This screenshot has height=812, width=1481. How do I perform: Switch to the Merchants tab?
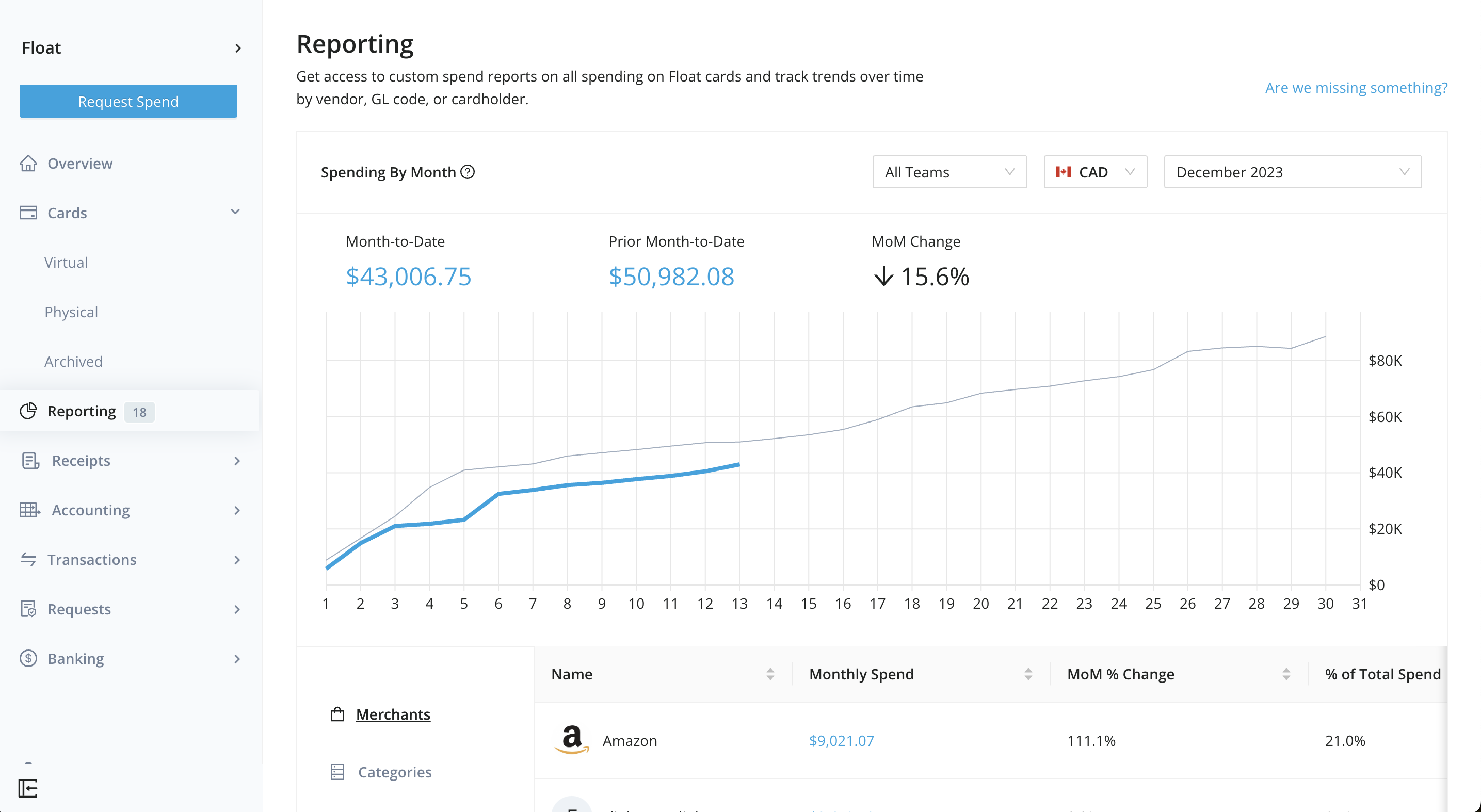click(393, 714)
